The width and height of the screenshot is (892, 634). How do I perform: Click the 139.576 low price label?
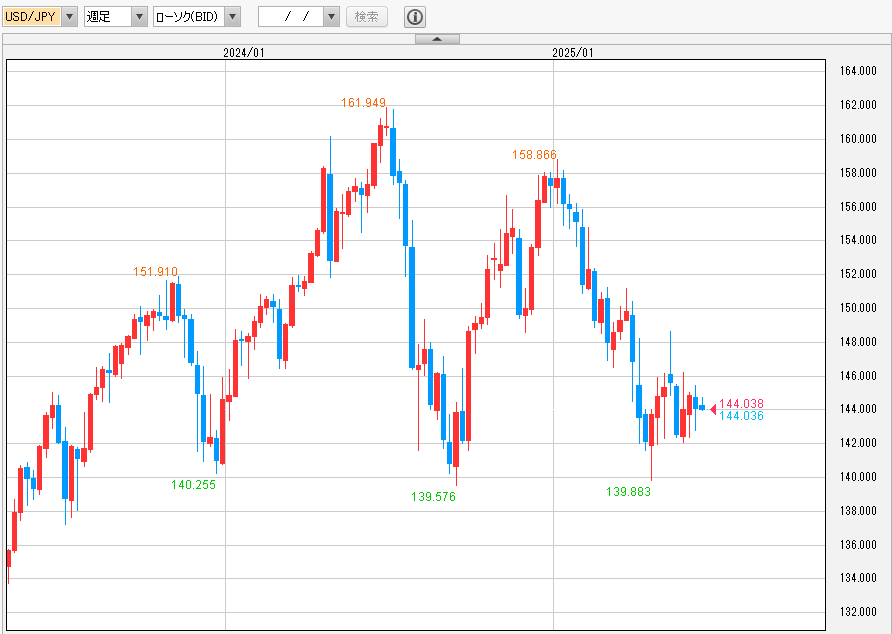pyautogui.click(x=433, y=496)
